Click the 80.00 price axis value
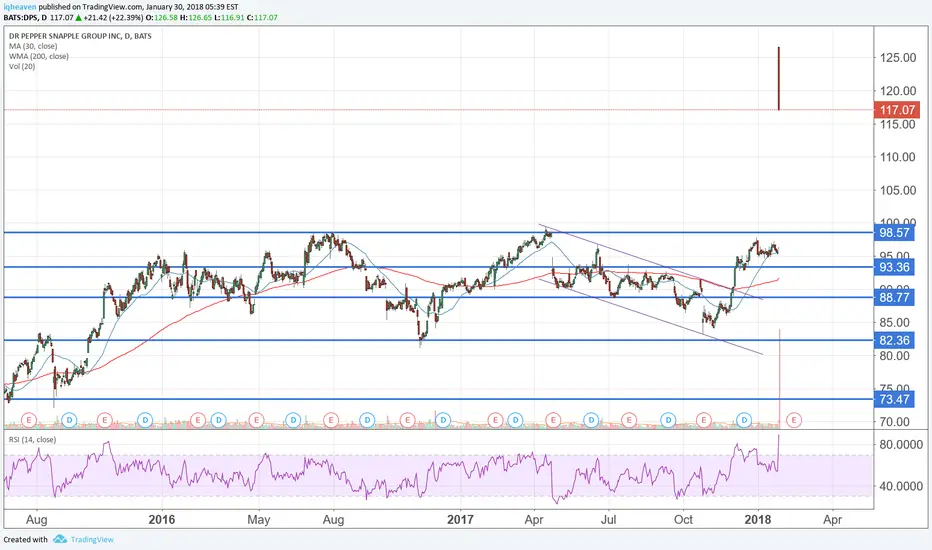The height and width of the screenshot is (550, 932). pyautogui.click(x=895, y=356)
